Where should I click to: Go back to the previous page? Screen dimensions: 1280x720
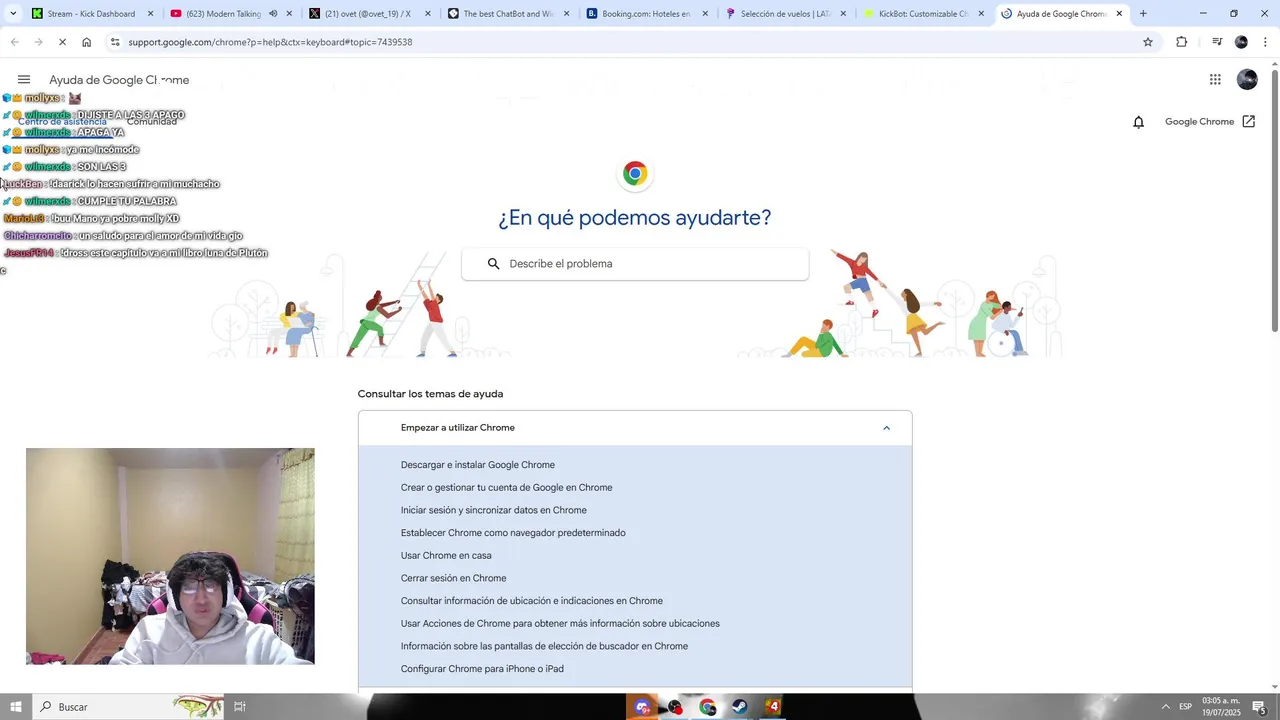tap(14, 42)
